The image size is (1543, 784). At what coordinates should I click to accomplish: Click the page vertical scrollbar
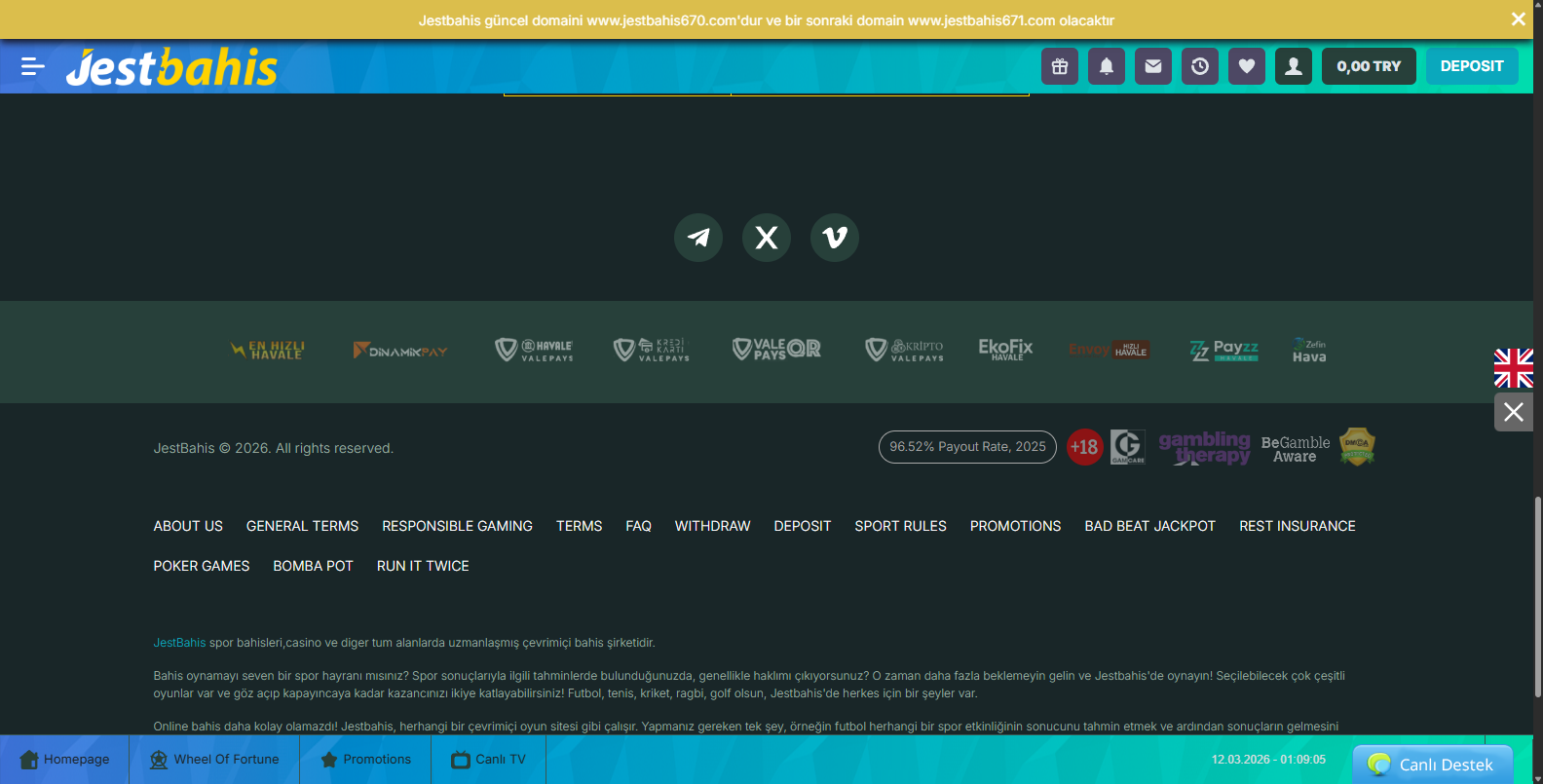[1537, 596]
